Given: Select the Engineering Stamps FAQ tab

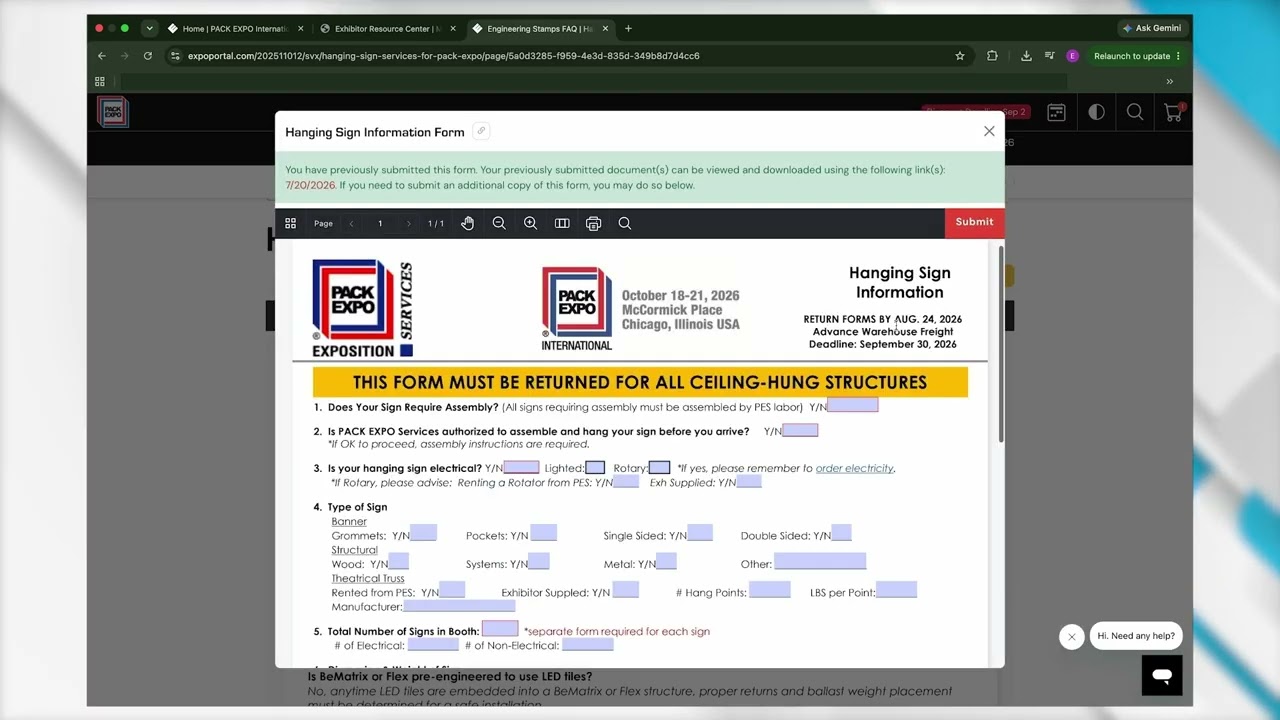Looking at the screenshot, I should pyautogui.click(x=540, y=28).
